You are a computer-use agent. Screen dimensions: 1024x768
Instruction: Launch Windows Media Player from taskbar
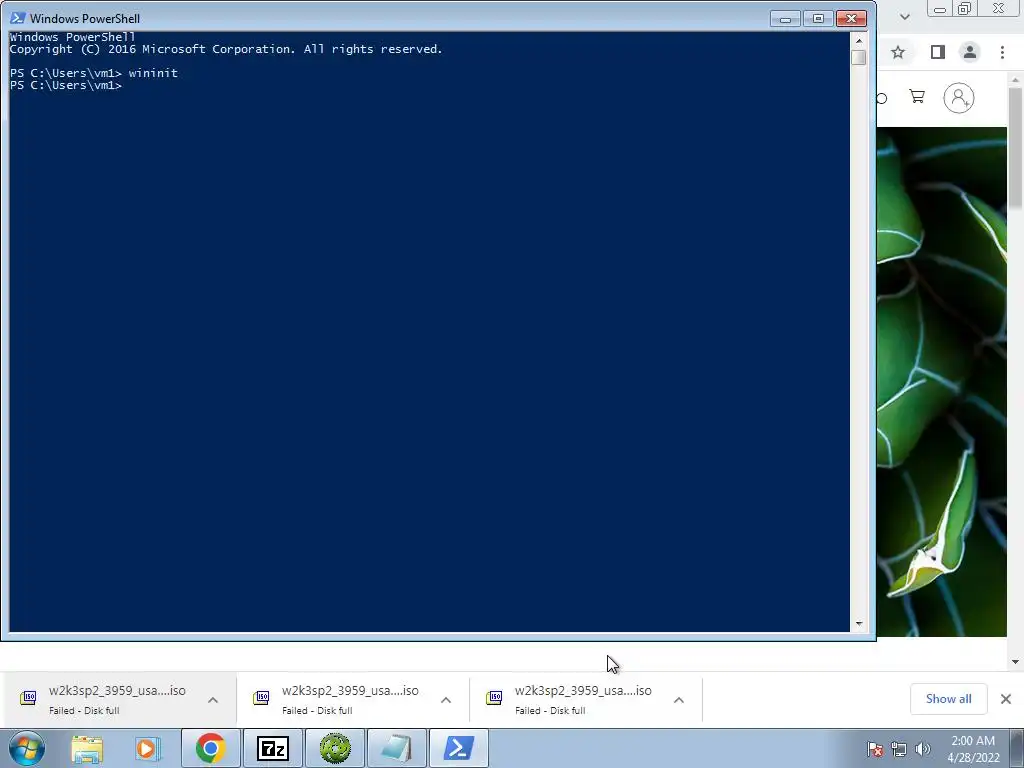(148, 749)
